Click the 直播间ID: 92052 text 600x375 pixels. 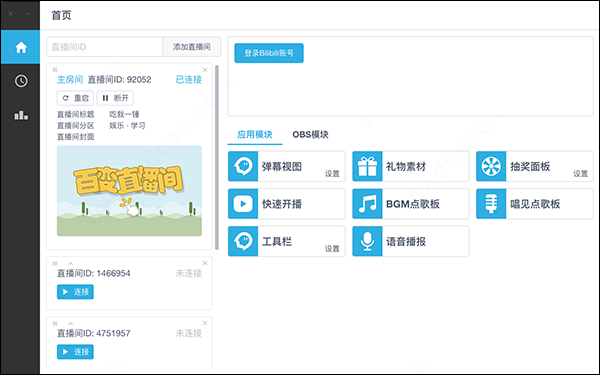click(120, 80)
